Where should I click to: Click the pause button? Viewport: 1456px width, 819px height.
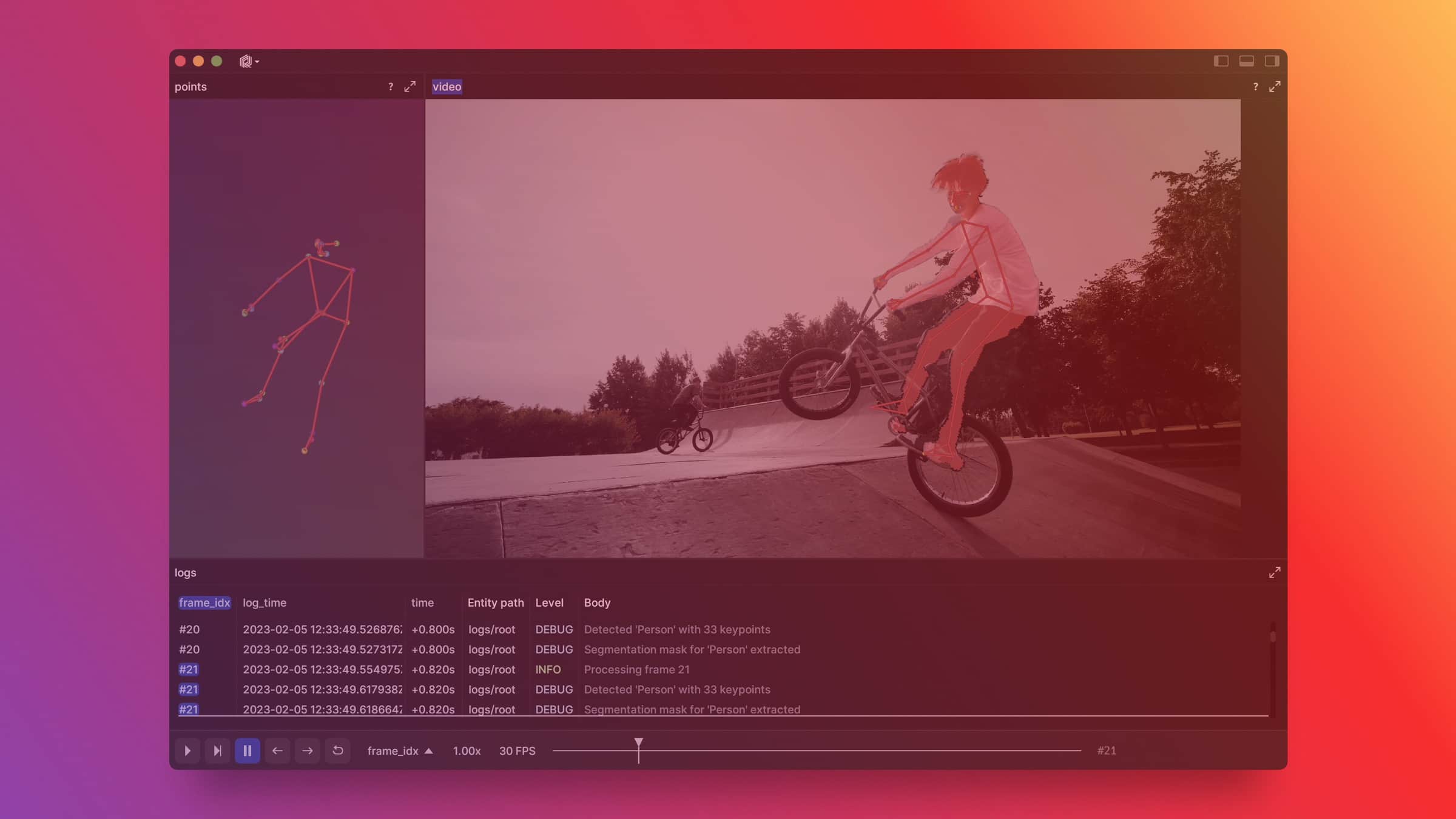(248, 750)
